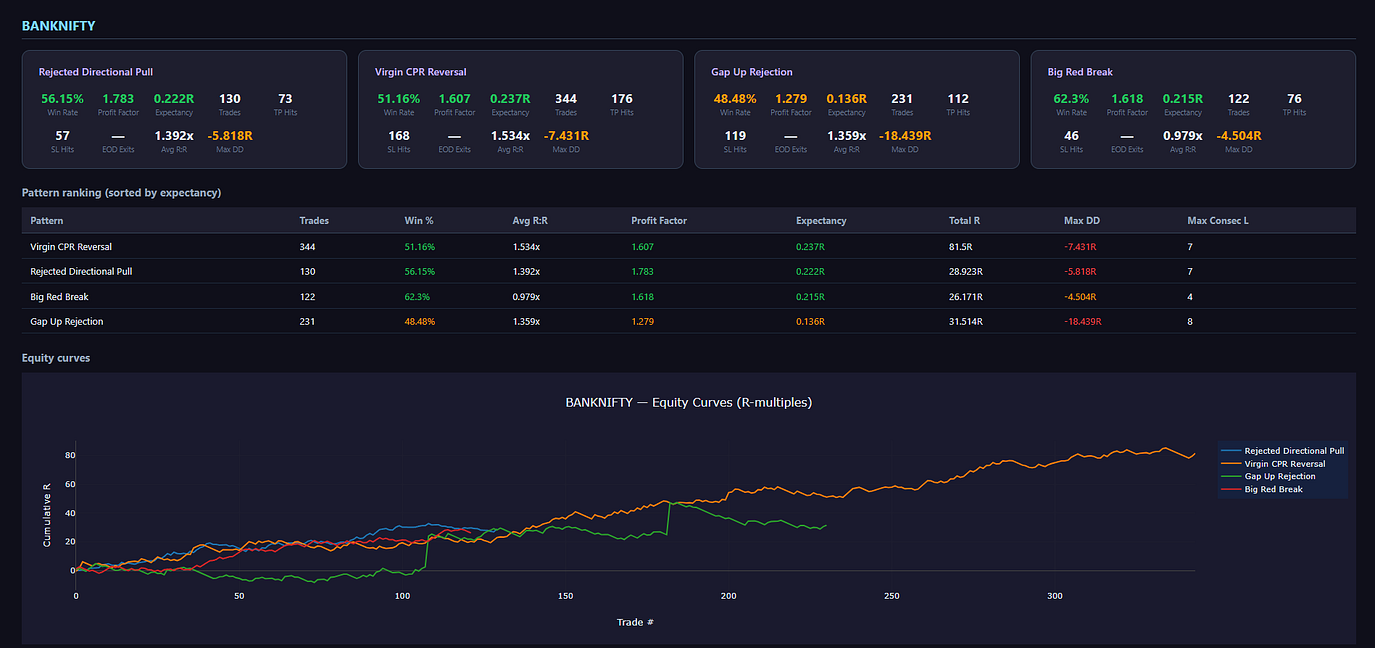Sort table by the Win % column header
Viewport: 1375px width, 648px height.
click(419, 220)
